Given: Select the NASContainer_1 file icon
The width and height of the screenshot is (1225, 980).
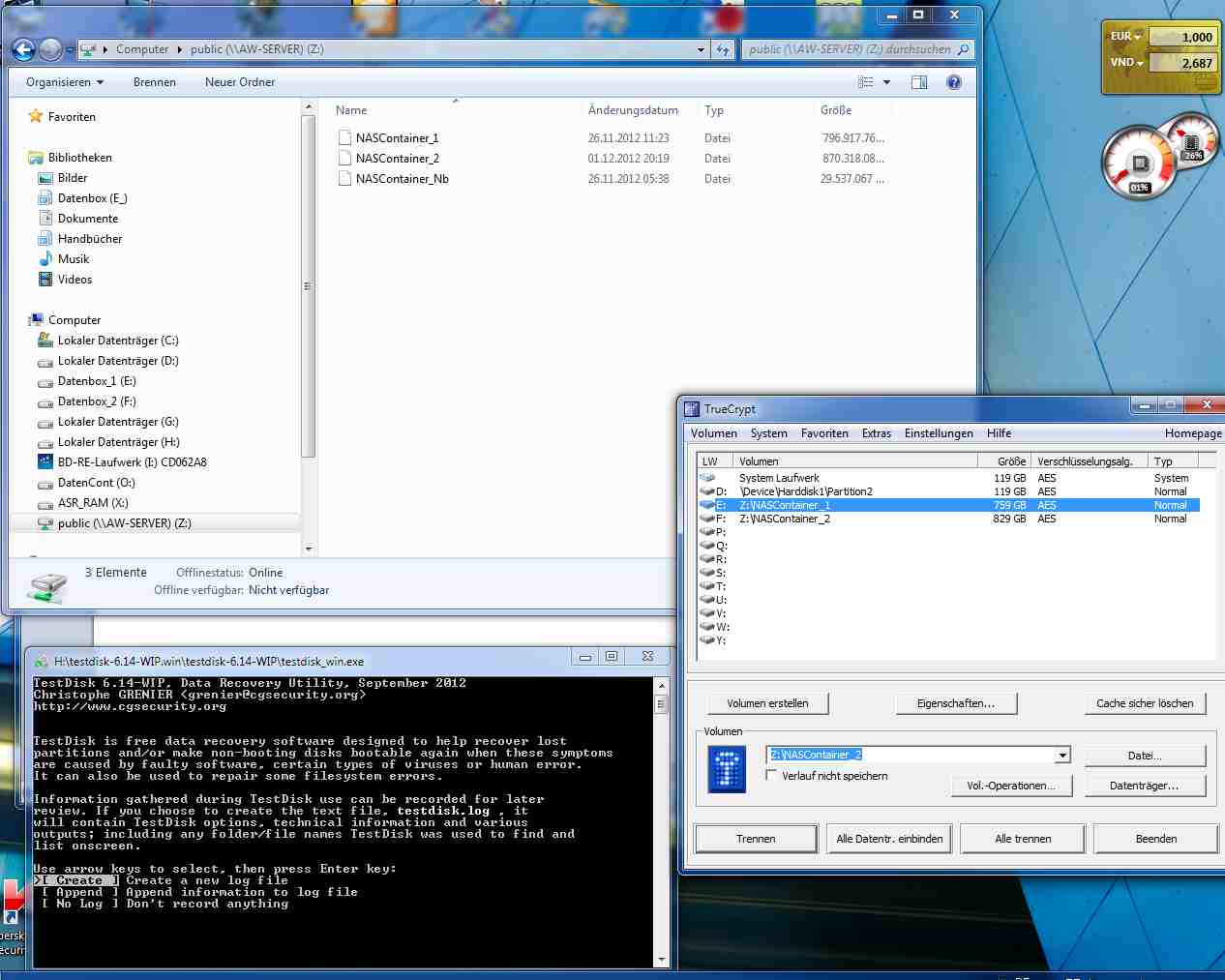Looking at the screenshot, I should coord(344,137).
